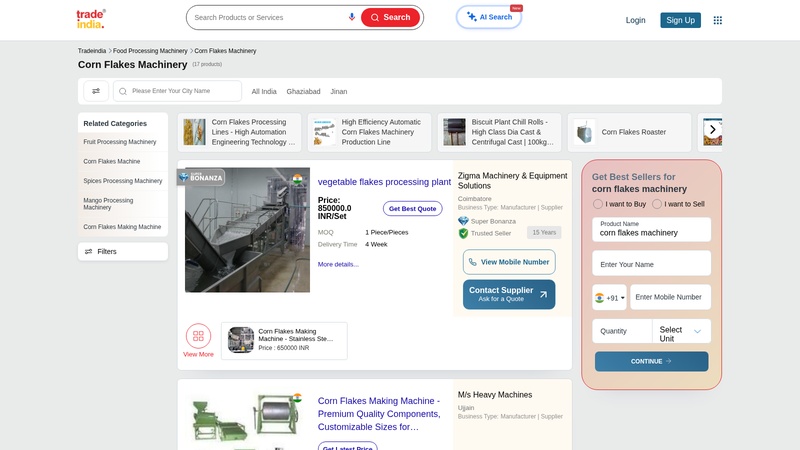Viewport: 800px width, 450px height.
Task: Open the Select Unit dropdown
Action: pos(681,331)
